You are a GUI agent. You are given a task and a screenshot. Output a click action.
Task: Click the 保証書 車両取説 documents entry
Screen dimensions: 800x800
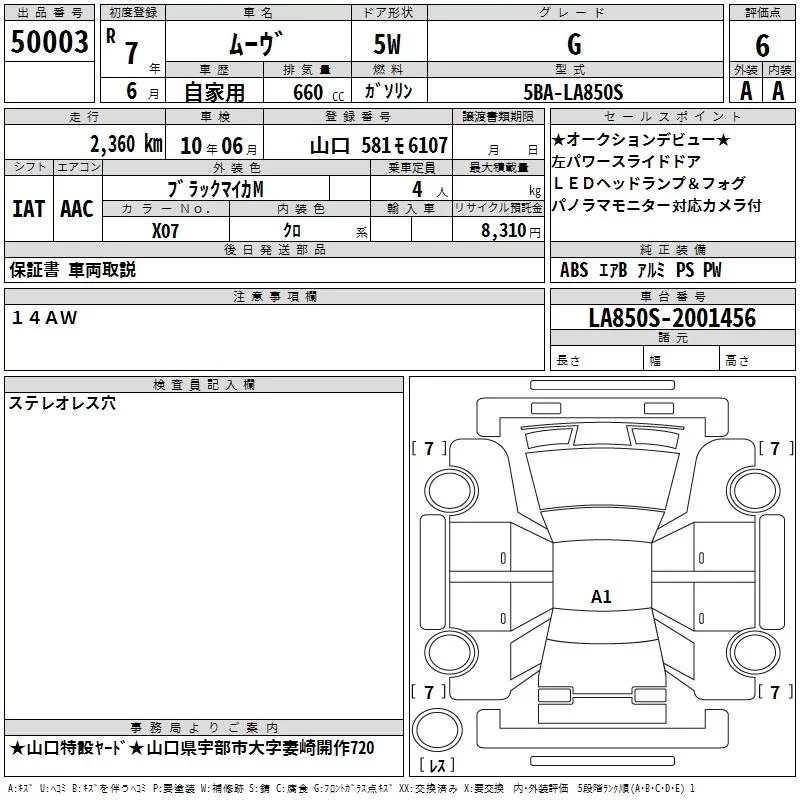click(72, 270)
